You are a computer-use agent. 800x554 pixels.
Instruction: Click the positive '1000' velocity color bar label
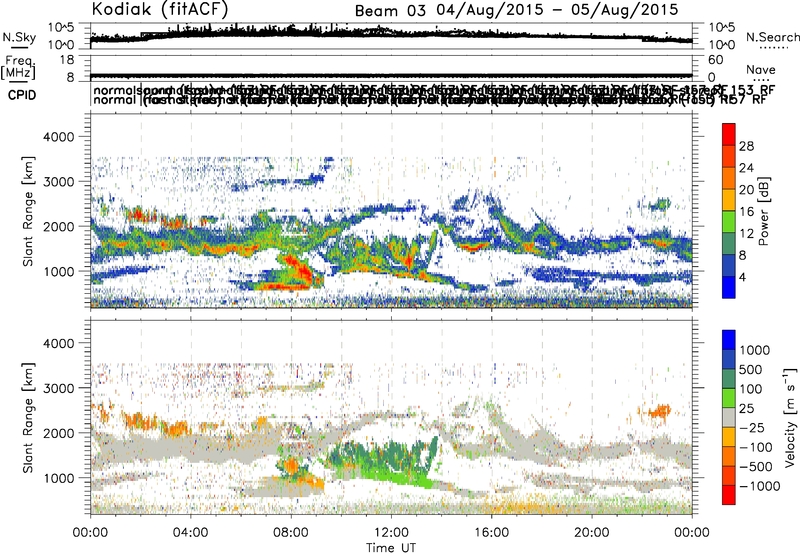(755, 350)
